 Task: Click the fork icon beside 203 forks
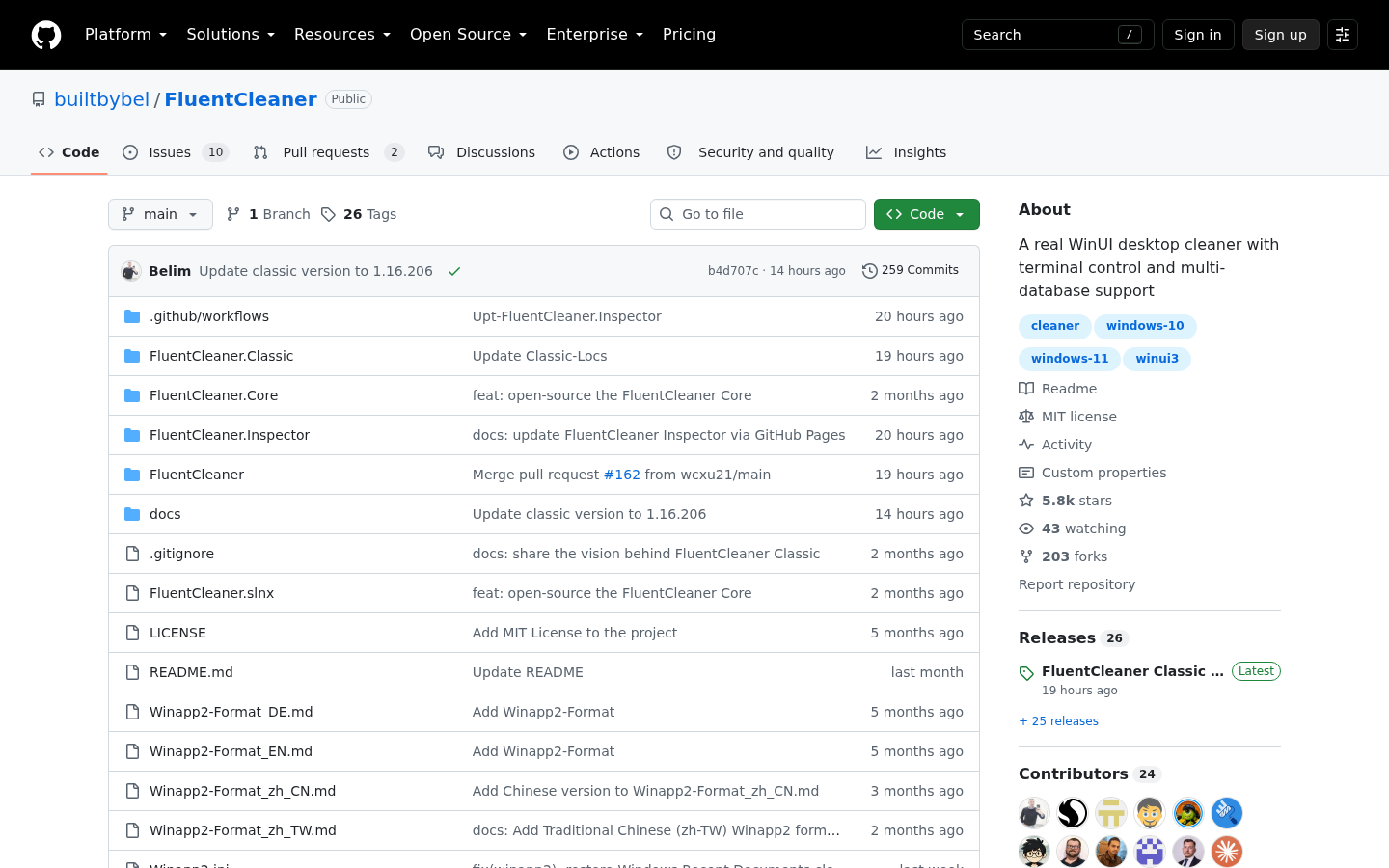[1026, 556]
